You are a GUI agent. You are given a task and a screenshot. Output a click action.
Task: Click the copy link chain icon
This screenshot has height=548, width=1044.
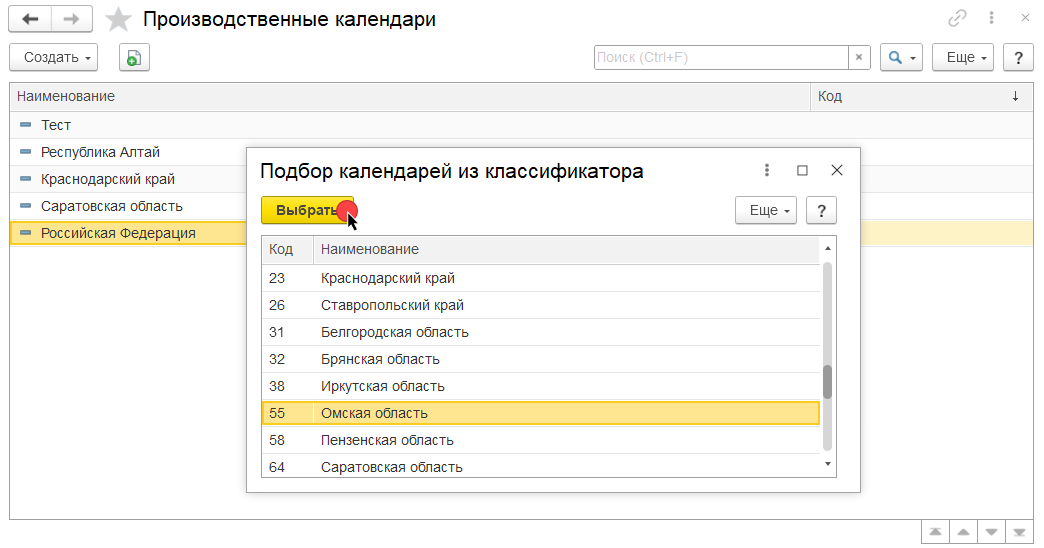(x=958, y=19)
